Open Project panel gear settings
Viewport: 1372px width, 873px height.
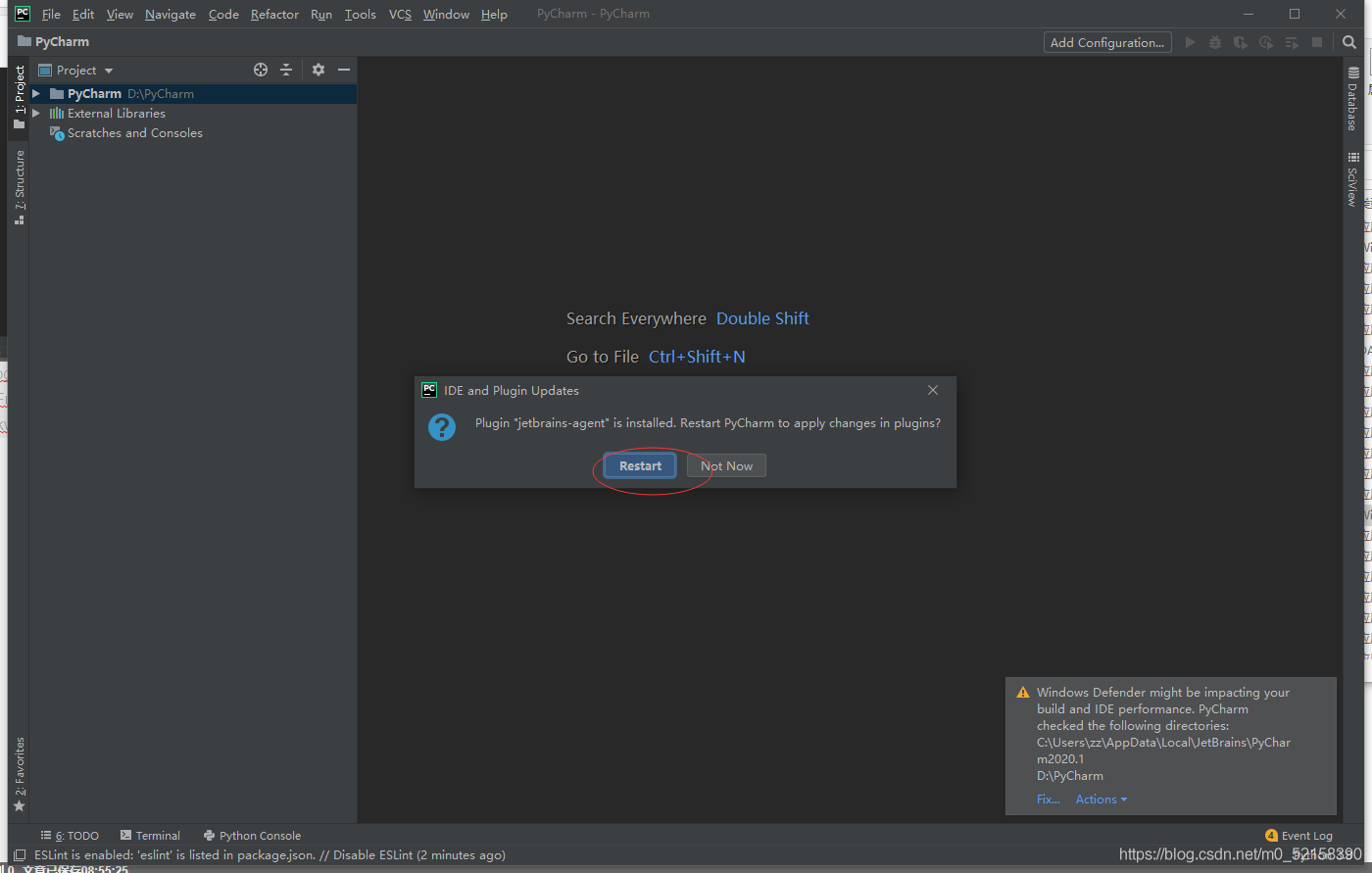(318, 70)
